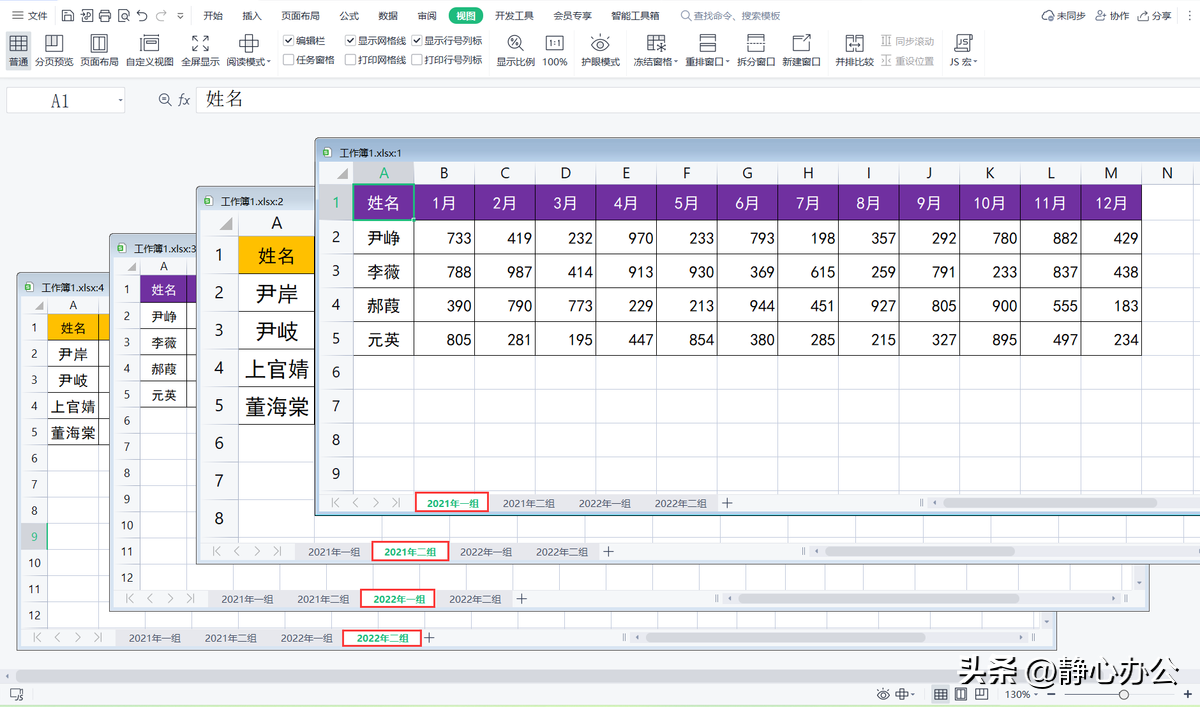Screen dimensions: 1200x707
Task: Select 2021年一组 sheet tab in window 4
Action: click(x=155, y=638)
